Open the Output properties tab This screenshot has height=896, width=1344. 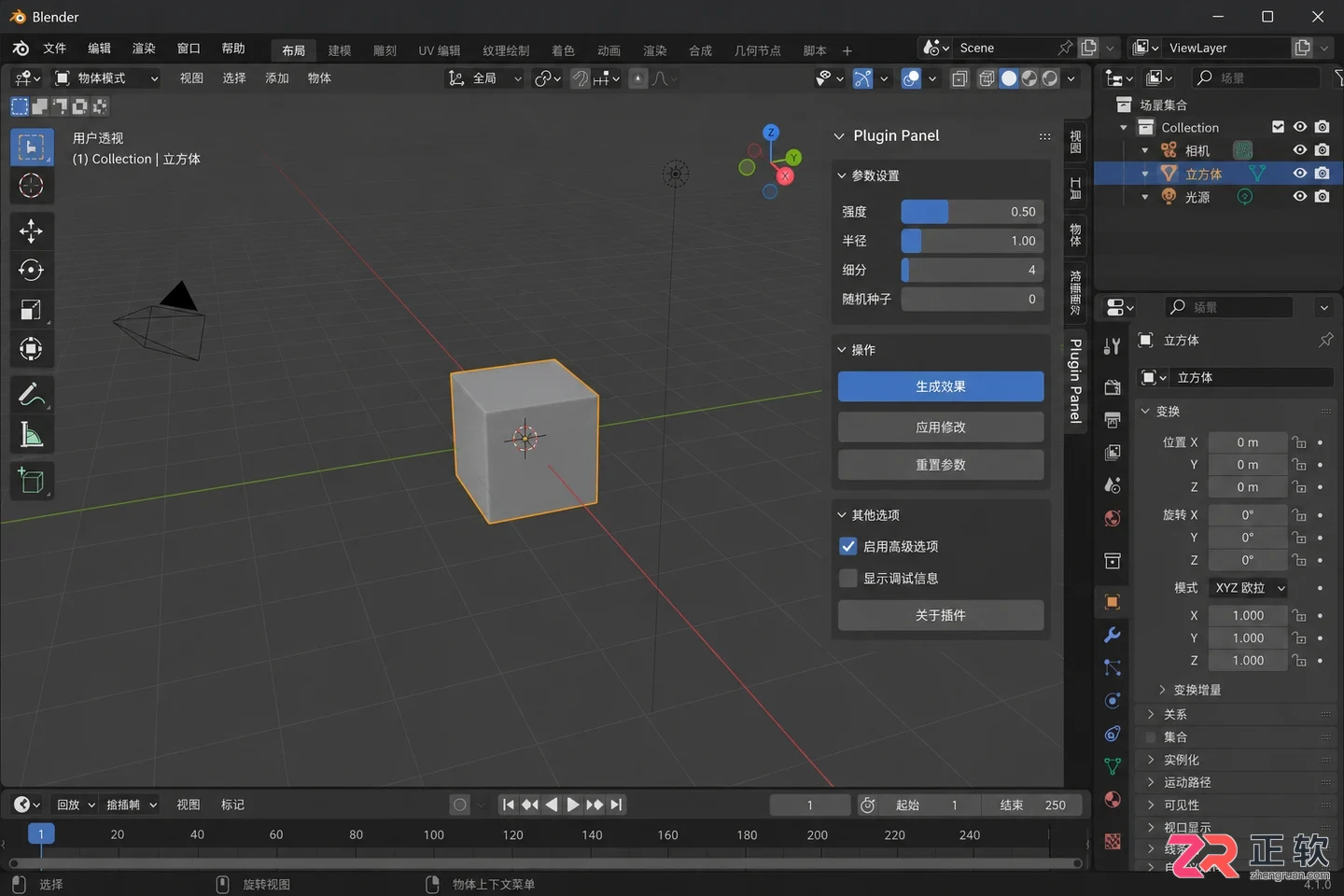point(1112,420)
